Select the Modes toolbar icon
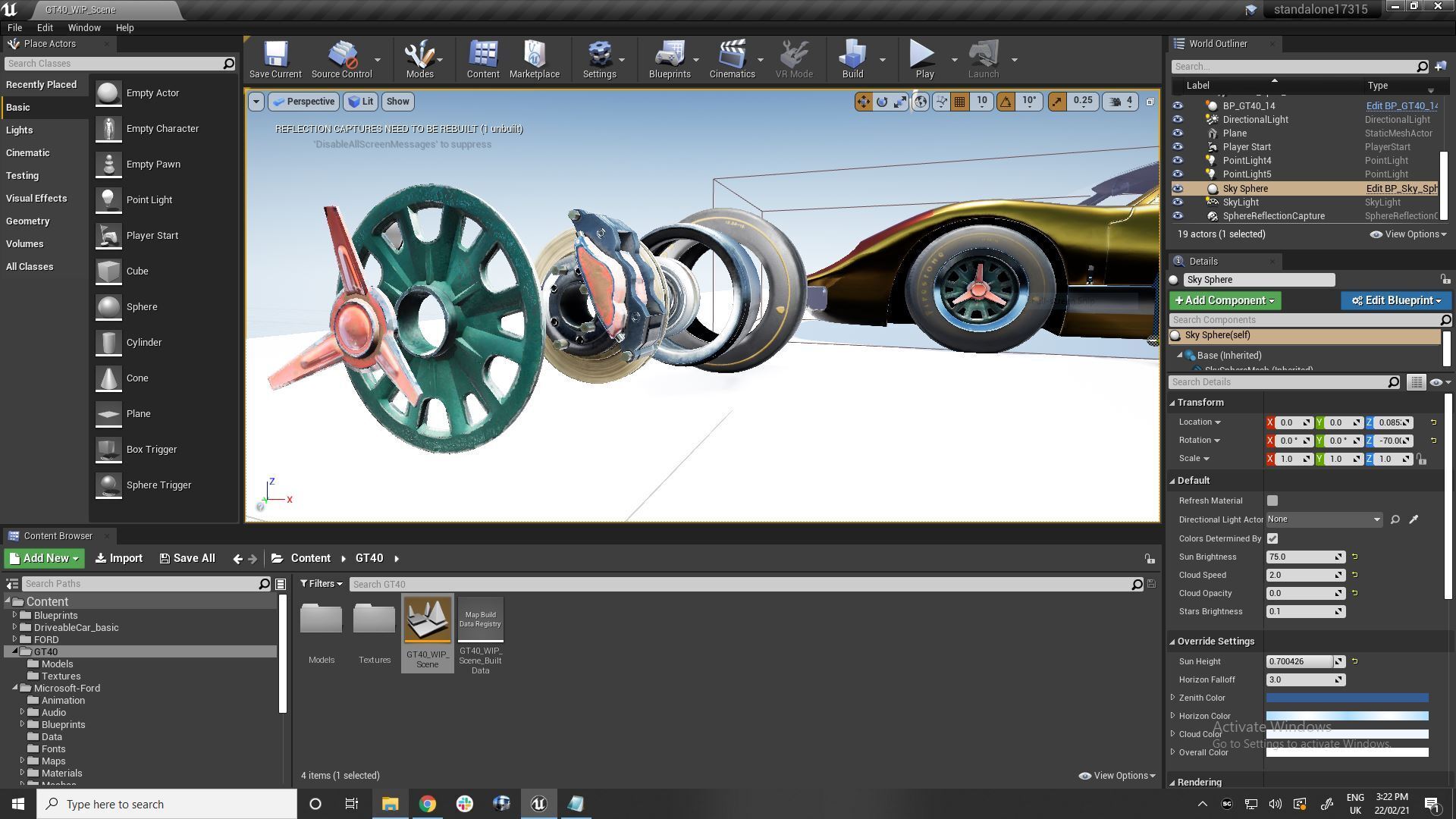 point(420,58)
